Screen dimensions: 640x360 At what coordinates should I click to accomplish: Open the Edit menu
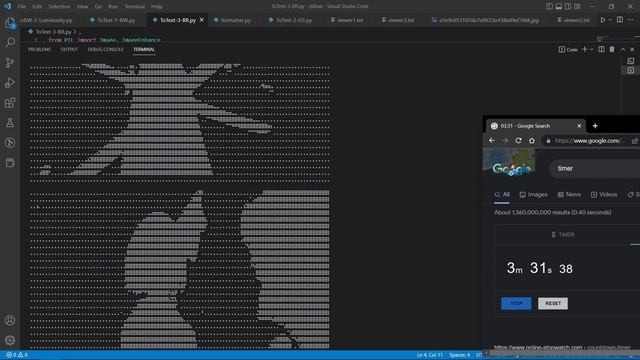[37, 7]
